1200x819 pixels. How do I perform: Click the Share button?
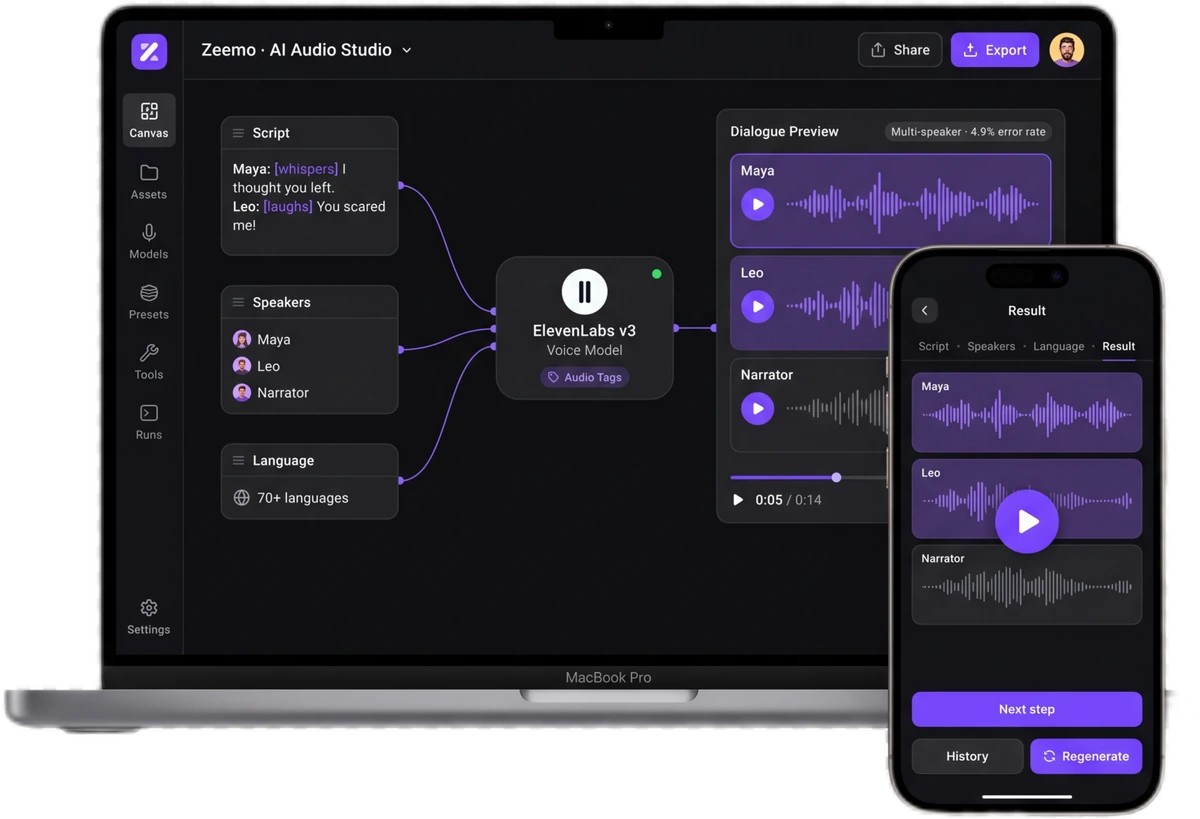[900, 50]
